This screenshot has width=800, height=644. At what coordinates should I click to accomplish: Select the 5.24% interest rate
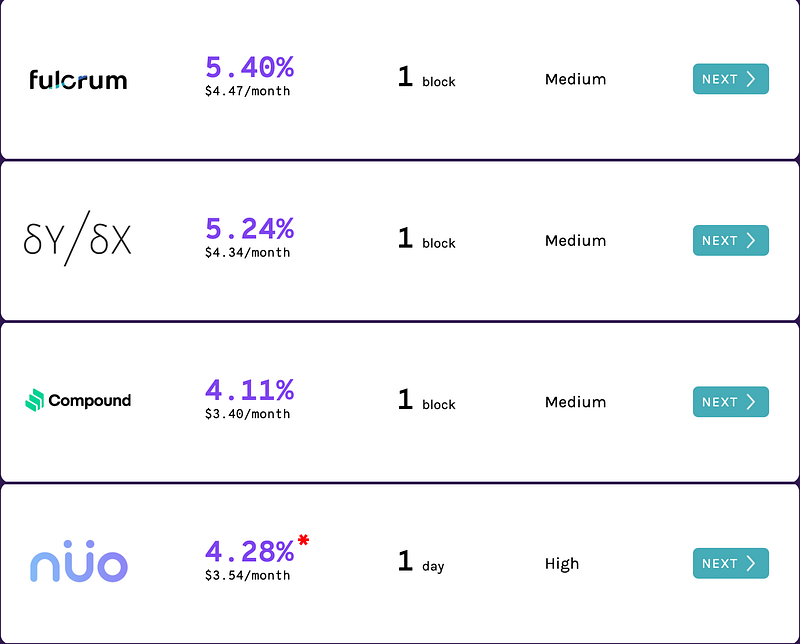click(249, 229)
